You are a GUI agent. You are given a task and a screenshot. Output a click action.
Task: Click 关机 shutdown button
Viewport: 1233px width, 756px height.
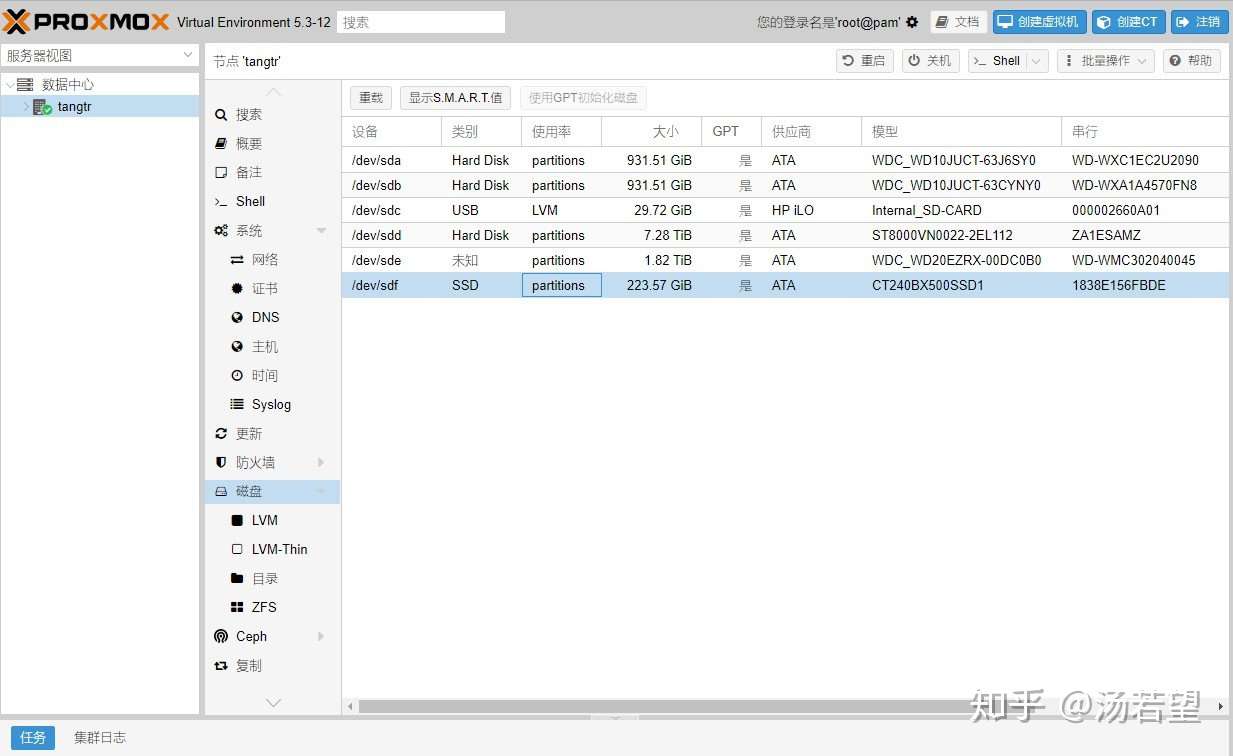(930, 61)
